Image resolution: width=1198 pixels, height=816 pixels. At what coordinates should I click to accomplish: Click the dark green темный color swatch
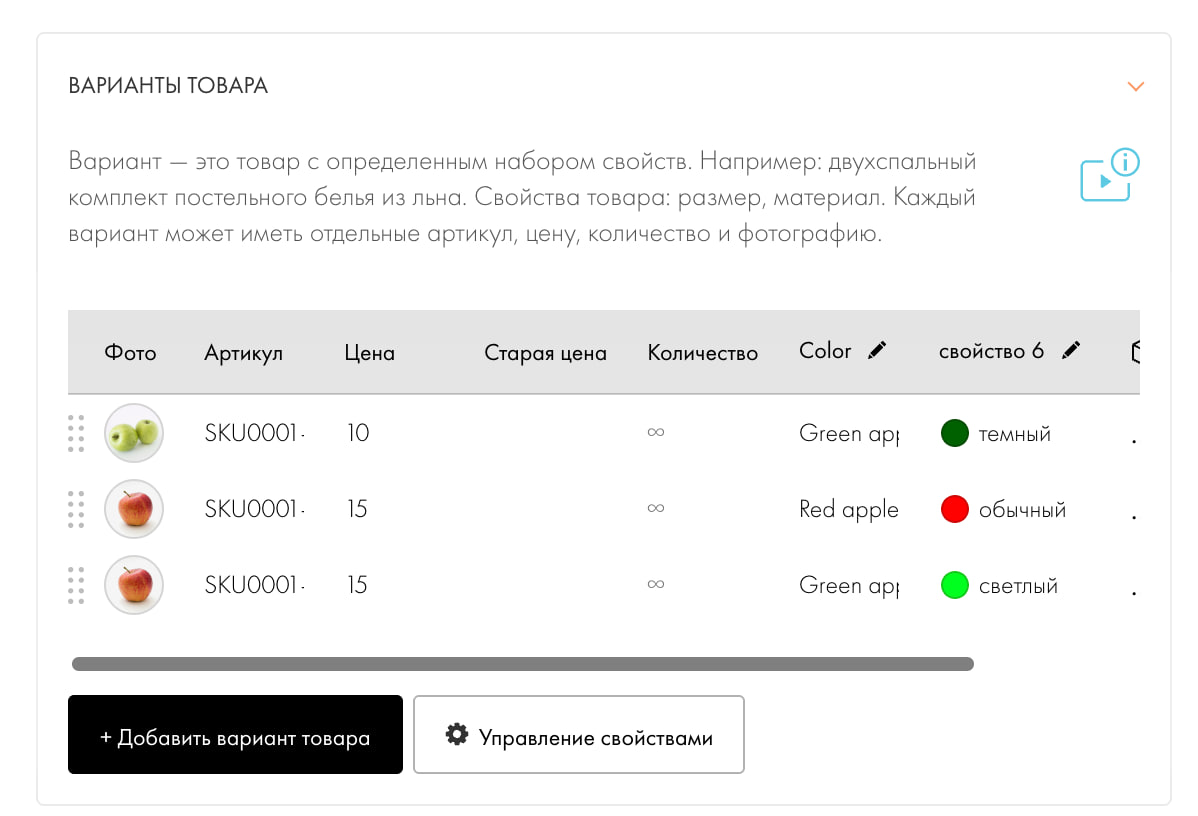[x=954, y=433]
